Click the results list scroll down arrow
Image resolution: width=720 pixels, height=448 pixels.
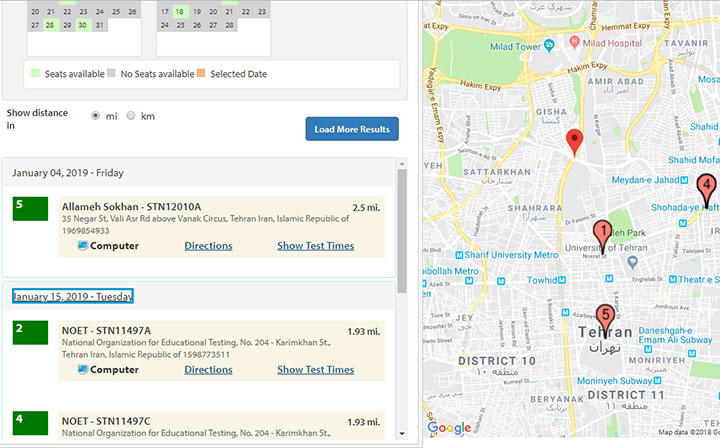coord(402,433)
